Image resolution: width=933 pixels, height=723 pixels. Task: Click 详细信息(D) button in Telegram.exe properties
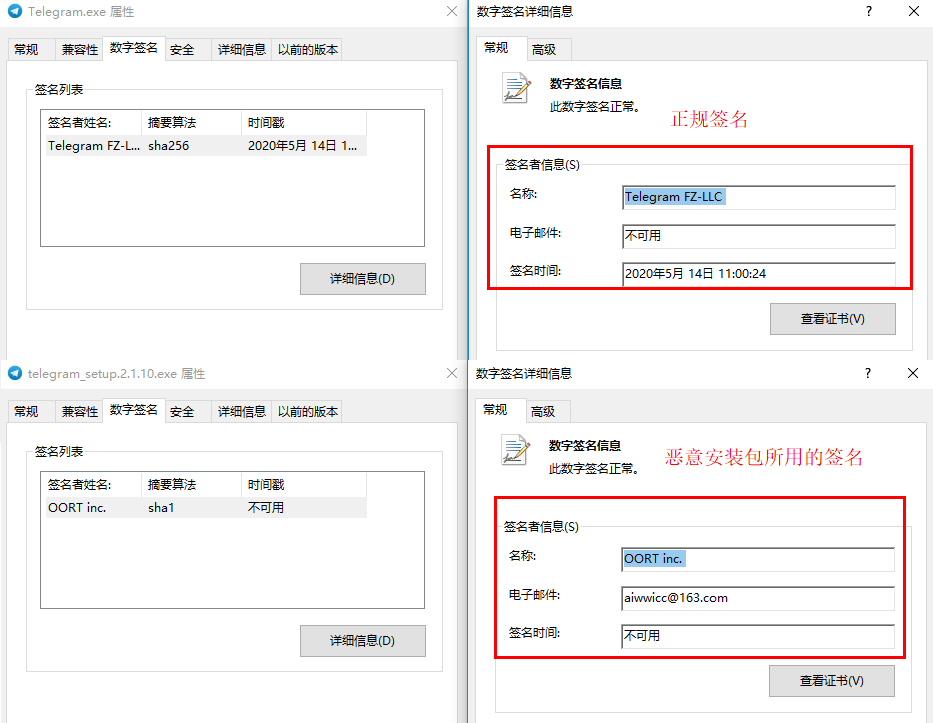362,278
